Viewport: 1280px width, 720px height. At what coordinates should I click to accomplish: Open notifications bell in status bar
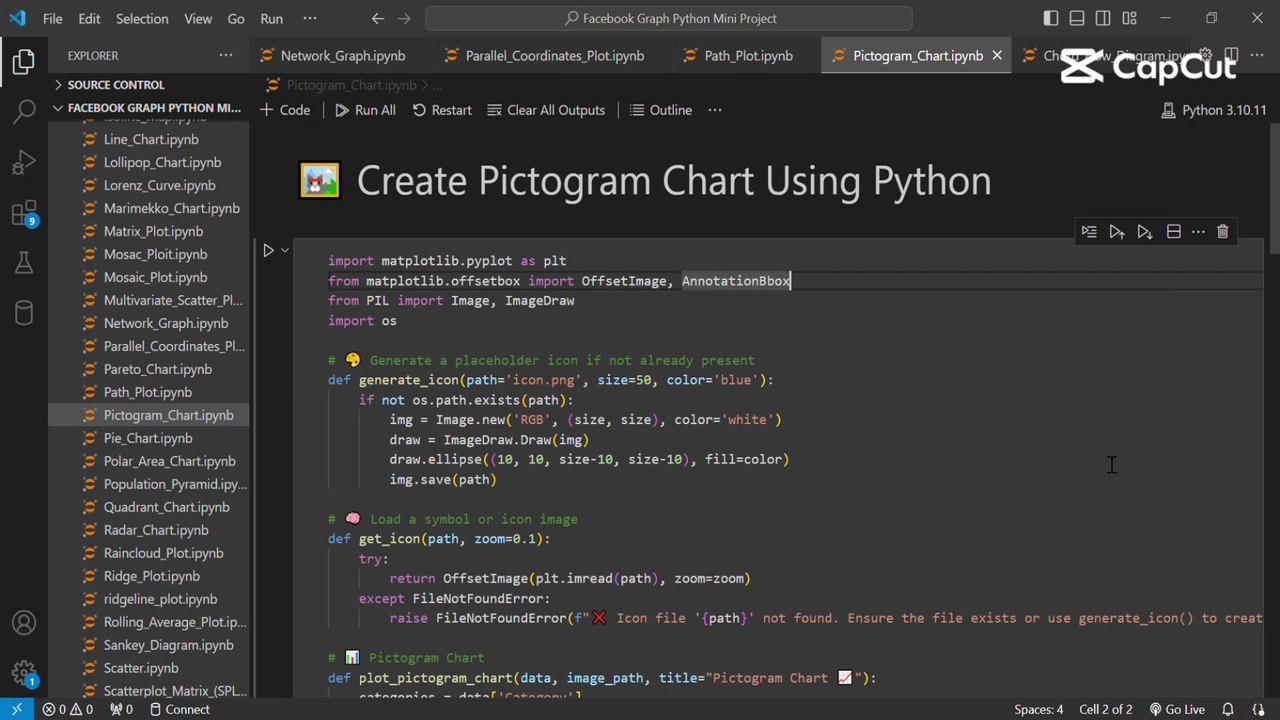[1228, 710]
